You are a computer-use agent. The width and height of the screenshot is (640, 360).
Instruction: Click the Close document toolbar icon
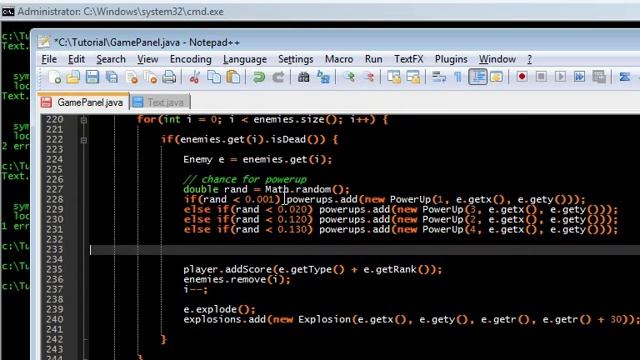131,77
